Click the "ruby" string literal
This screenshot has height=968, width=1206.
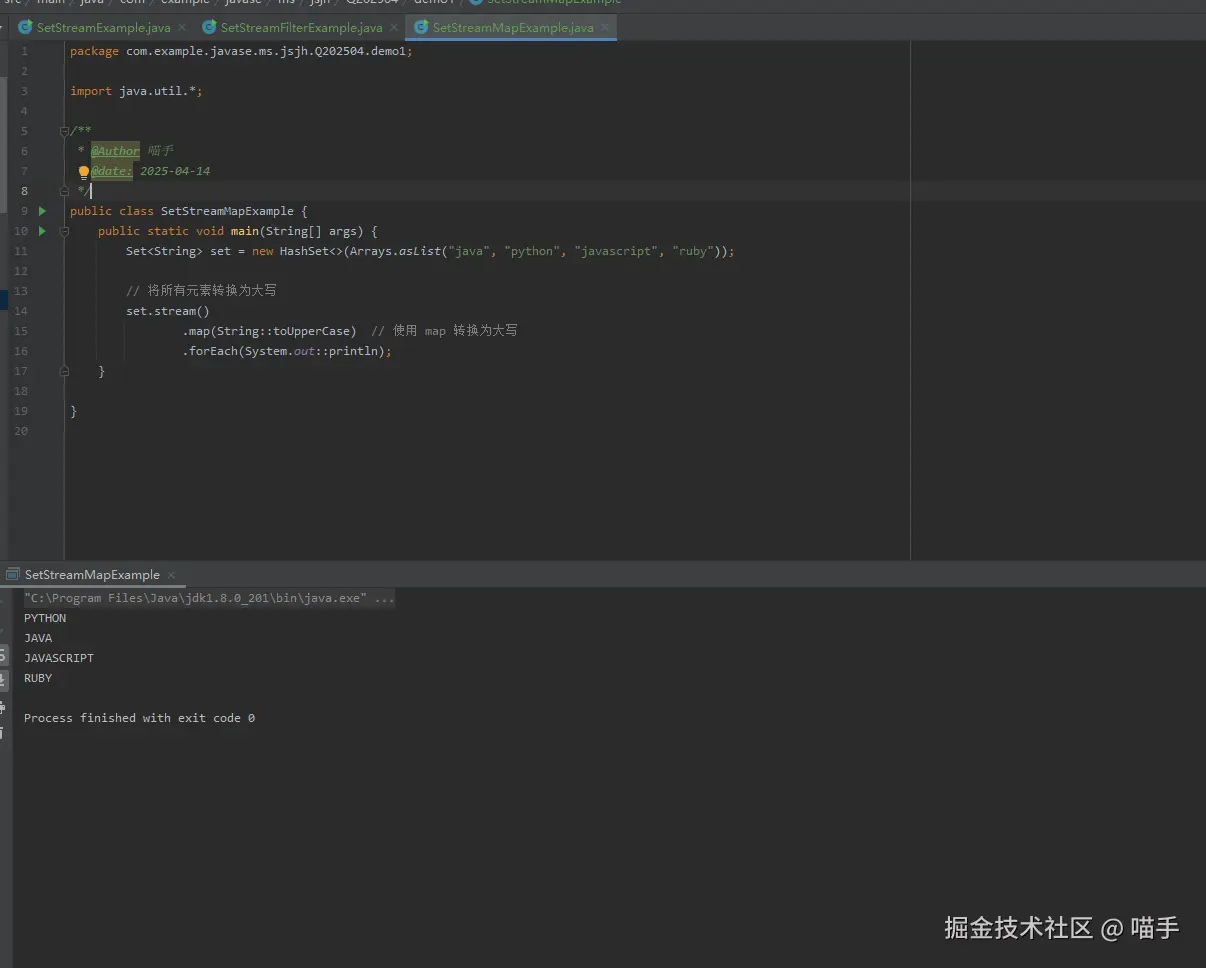[693, 251]
